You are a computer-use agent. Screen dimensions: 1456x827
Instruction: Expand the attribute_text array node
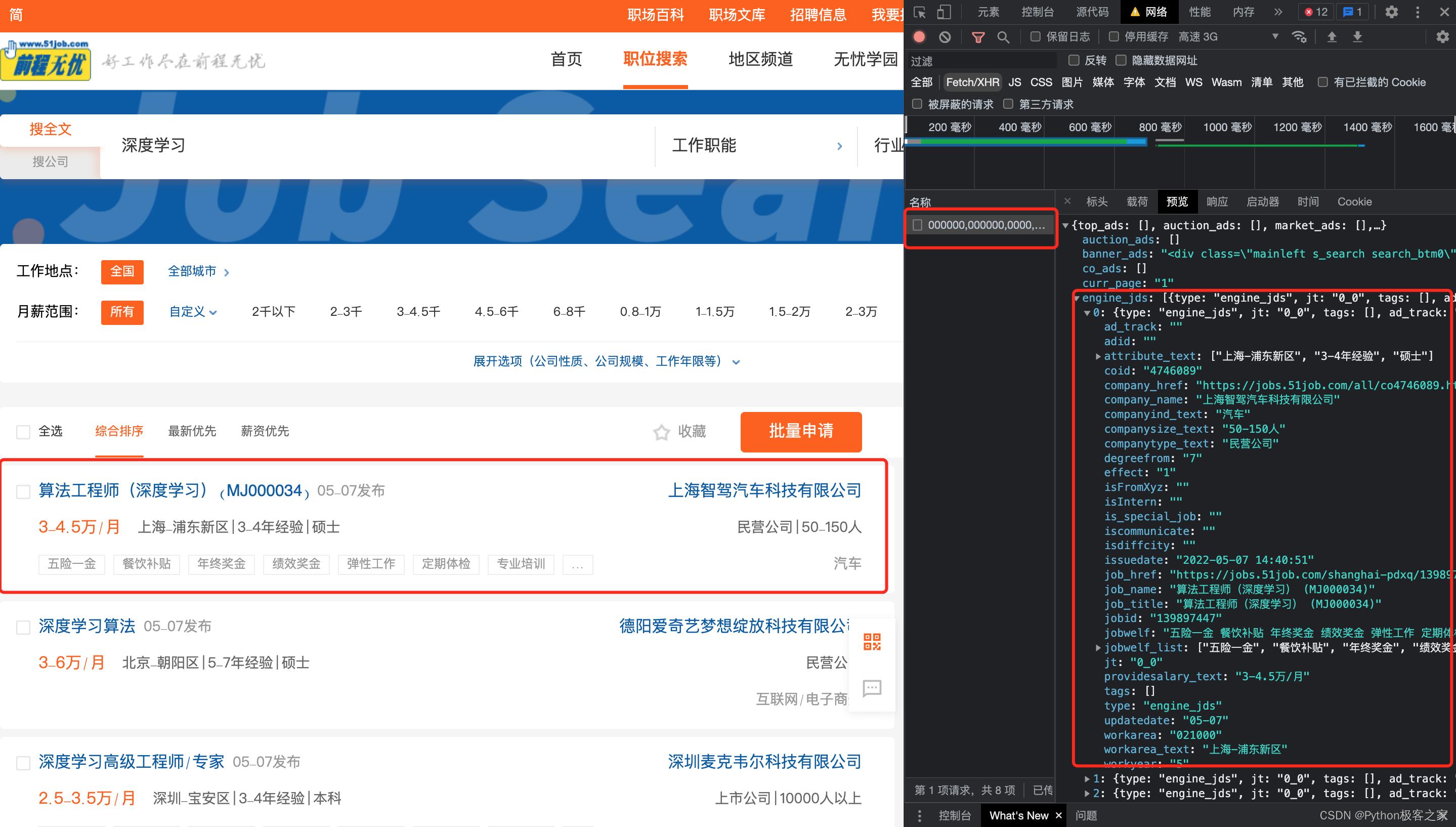click(x=1098, y=356)
